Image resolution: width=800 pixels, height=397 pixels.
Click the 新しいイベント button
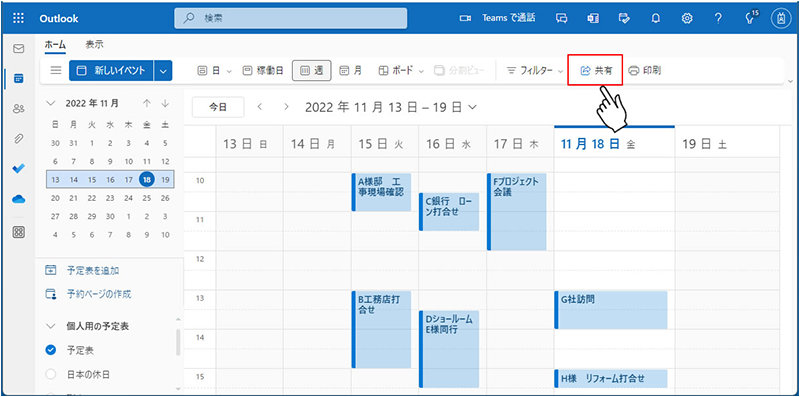pyautogui.click(x=112, y=70)
